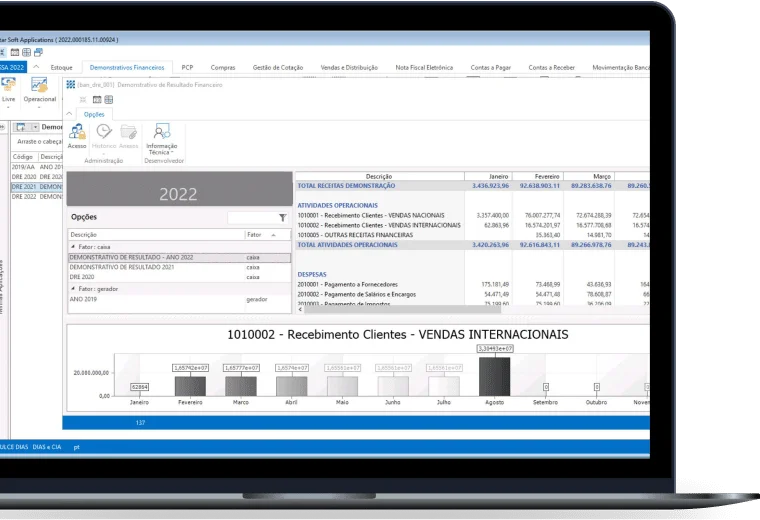Viewport: 760px width, 520px height.
Task: Select '1010002 - Recebimento Clientes - VENDAS INTERNACIONAIS' row
Action: [x=473, y=225]
